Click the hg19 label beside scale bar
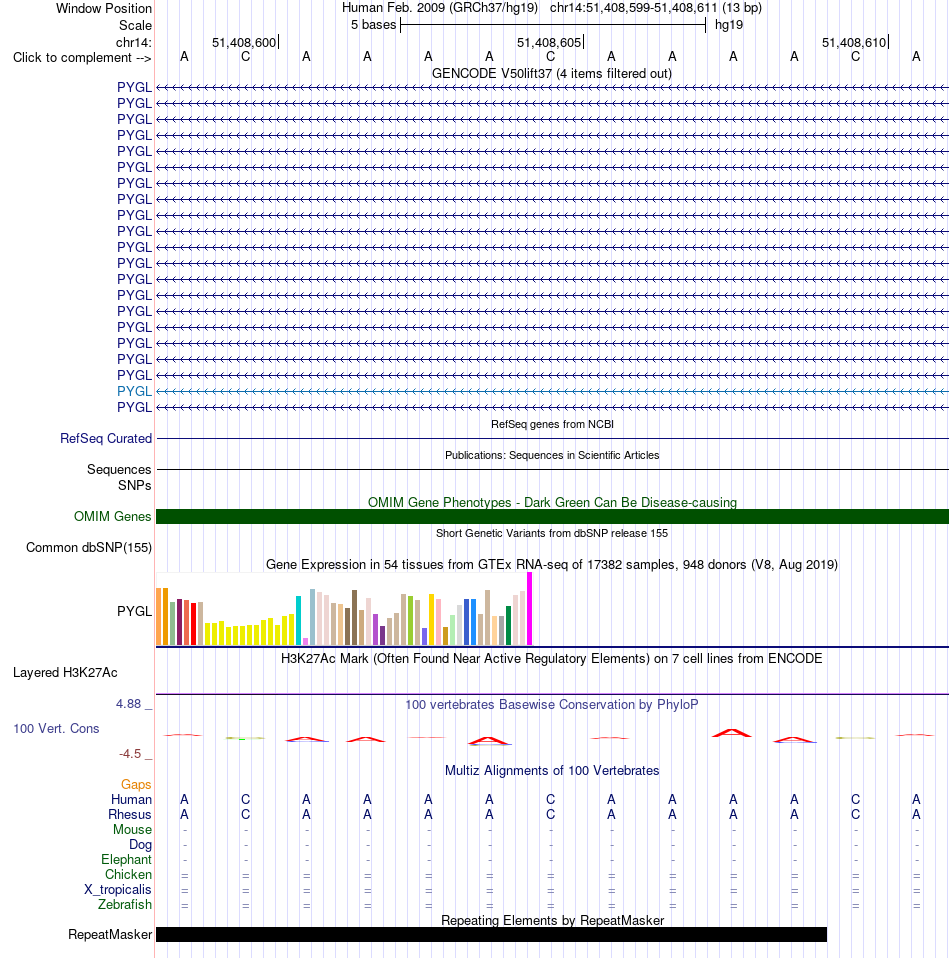The width and height of the screenshot is (950, 958). [729, 25]
